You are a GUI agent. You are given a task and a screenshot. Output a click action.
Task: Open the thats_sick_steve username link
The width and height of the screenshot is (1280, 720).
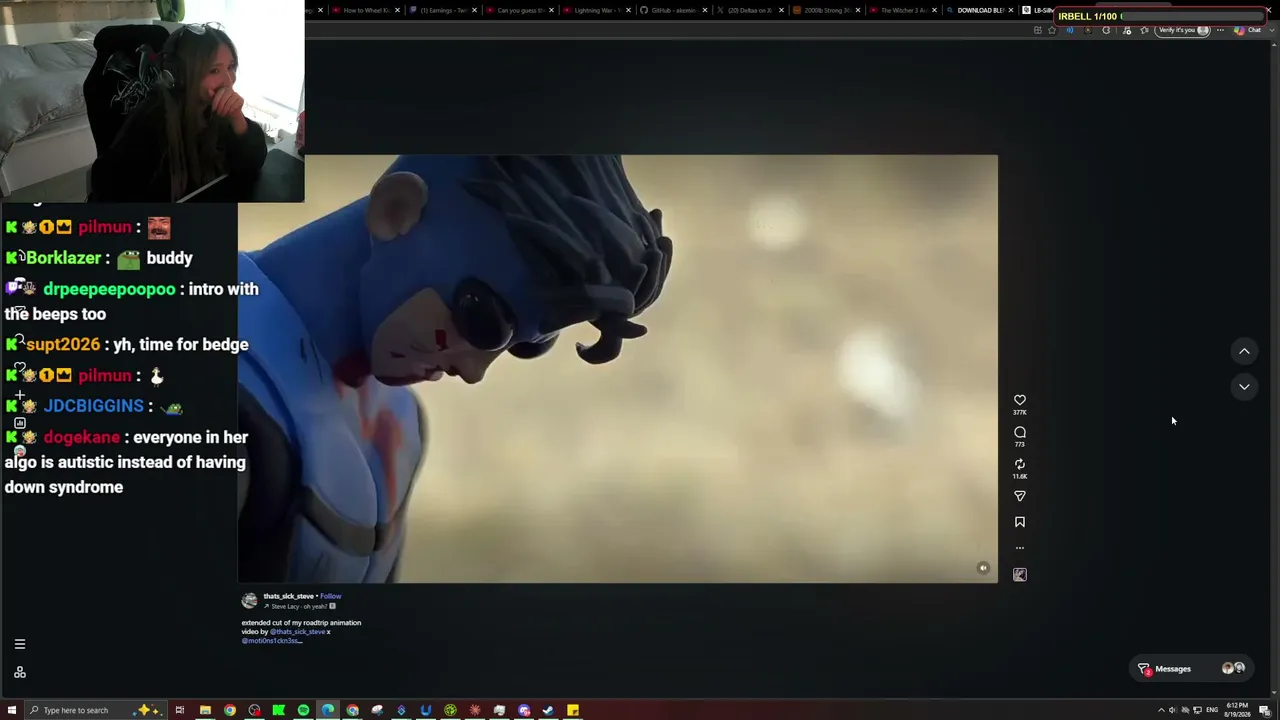(x=289, y=596)
